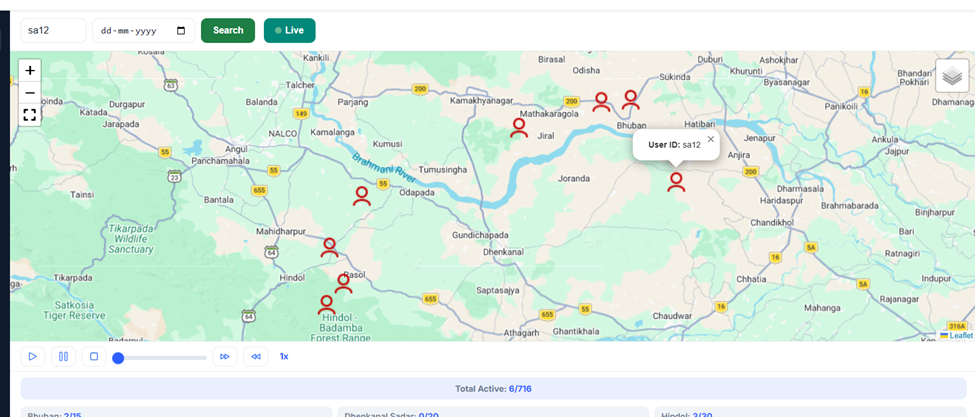The image size is (975, 417).
Task: Click the Joranda label on the map
Action: (x=573, y=178)
